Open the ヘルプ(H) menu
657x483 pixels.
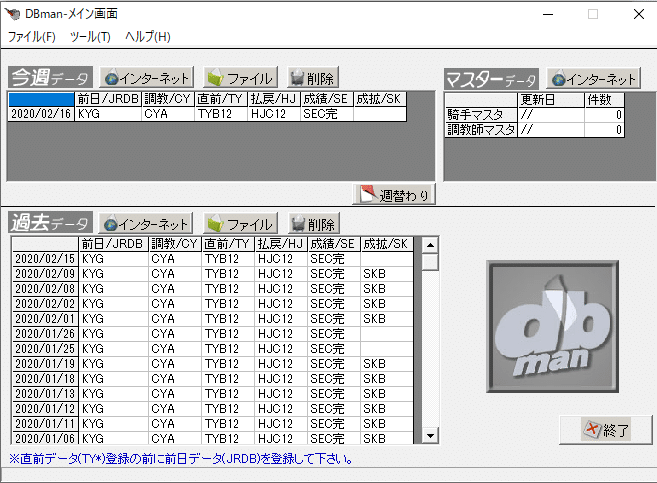[147, 37]
